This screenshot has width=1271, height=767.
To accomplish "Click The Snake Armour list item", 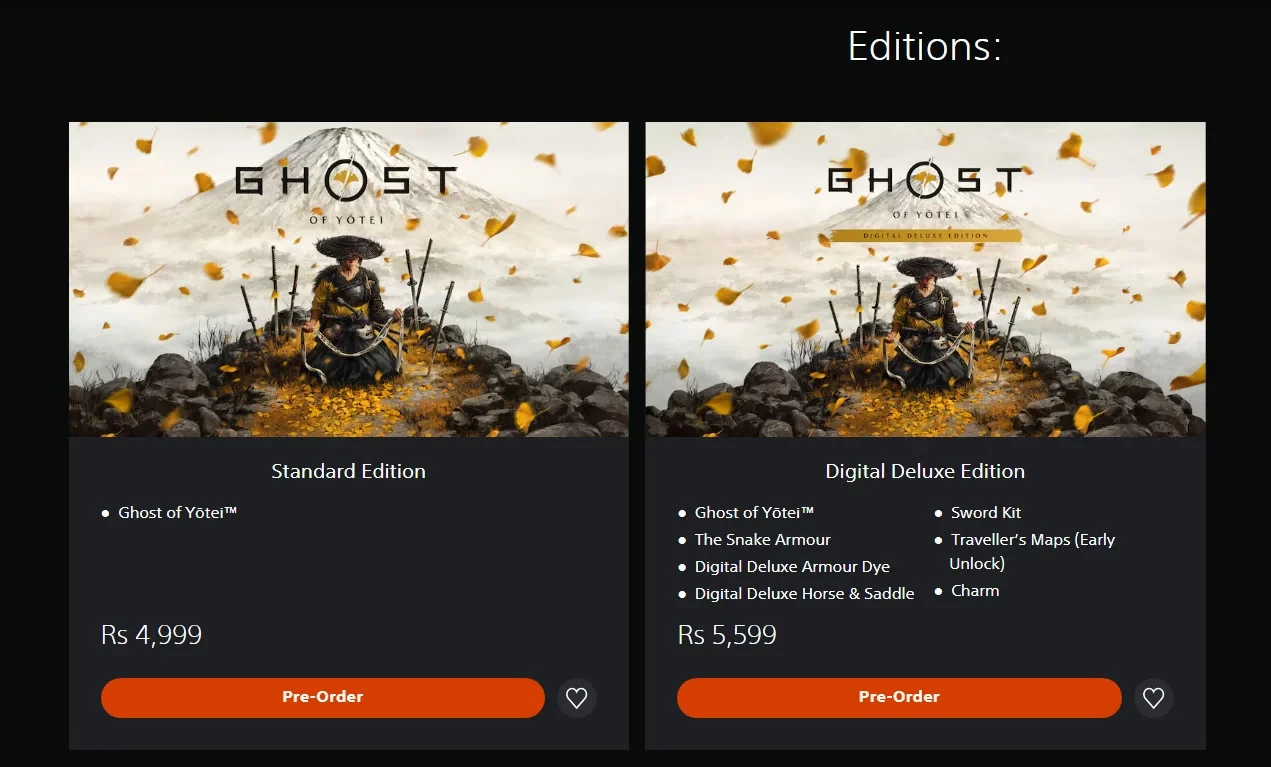I will coord(762,540).
